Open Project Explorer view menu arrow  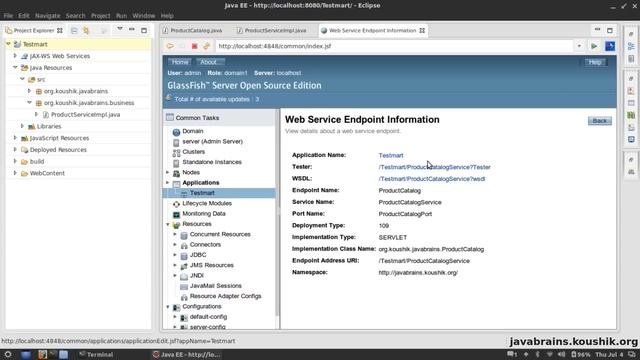(x=120, y=29)
